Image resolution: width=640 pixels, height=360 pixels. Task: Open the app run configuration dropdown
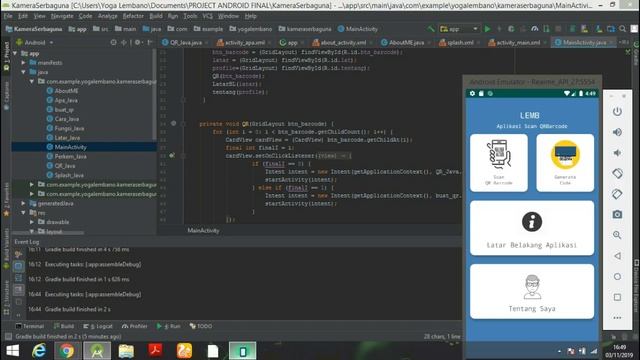click(459, 29)
